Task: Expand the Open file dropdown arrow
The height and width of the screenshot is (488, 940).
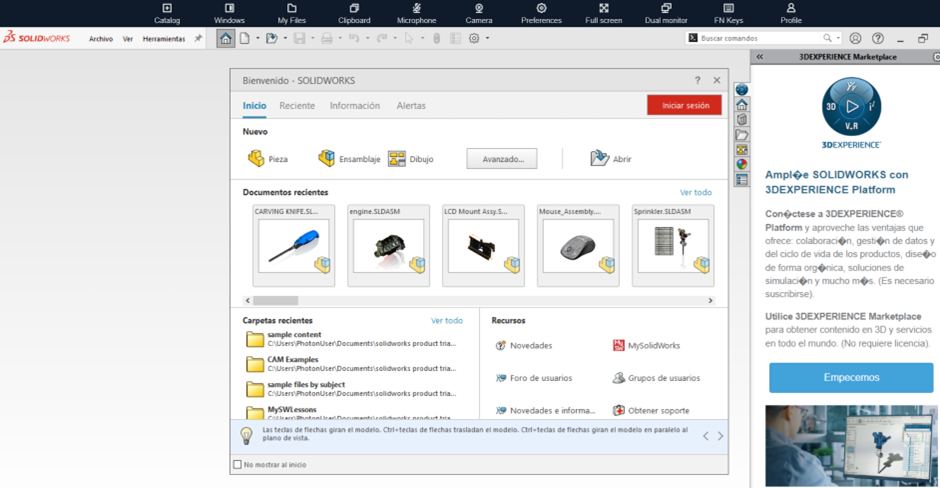Action: tap(285, 38)
